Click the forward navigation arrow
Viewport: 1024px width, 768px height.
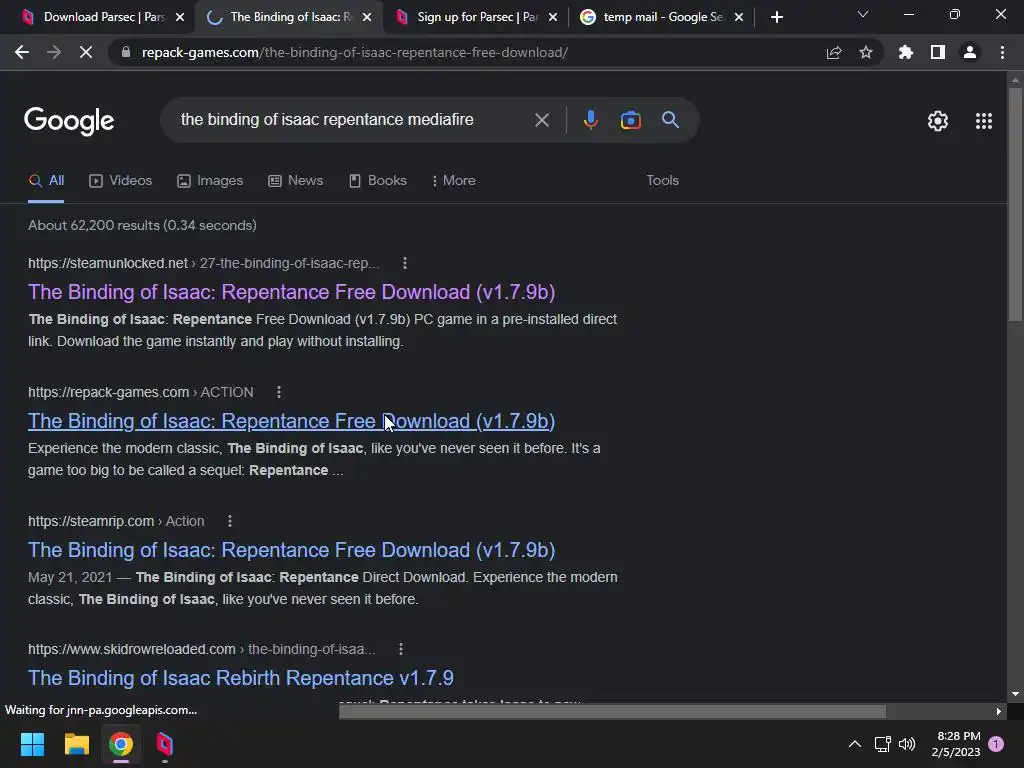coord(54,52)
